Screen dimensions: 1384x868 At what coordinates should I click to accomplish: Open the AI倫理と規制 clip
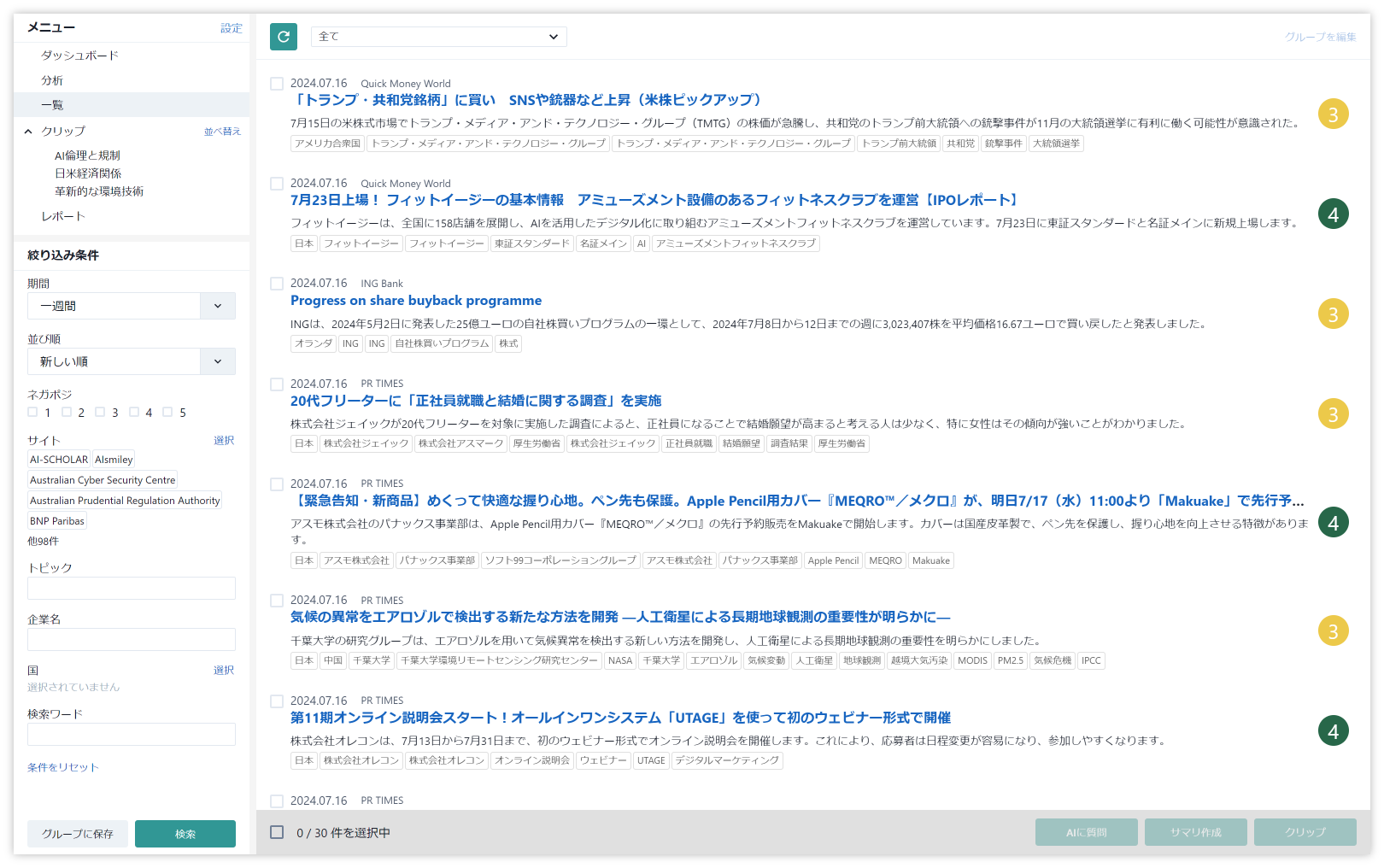pyautogui.click(x=87, y=155)
